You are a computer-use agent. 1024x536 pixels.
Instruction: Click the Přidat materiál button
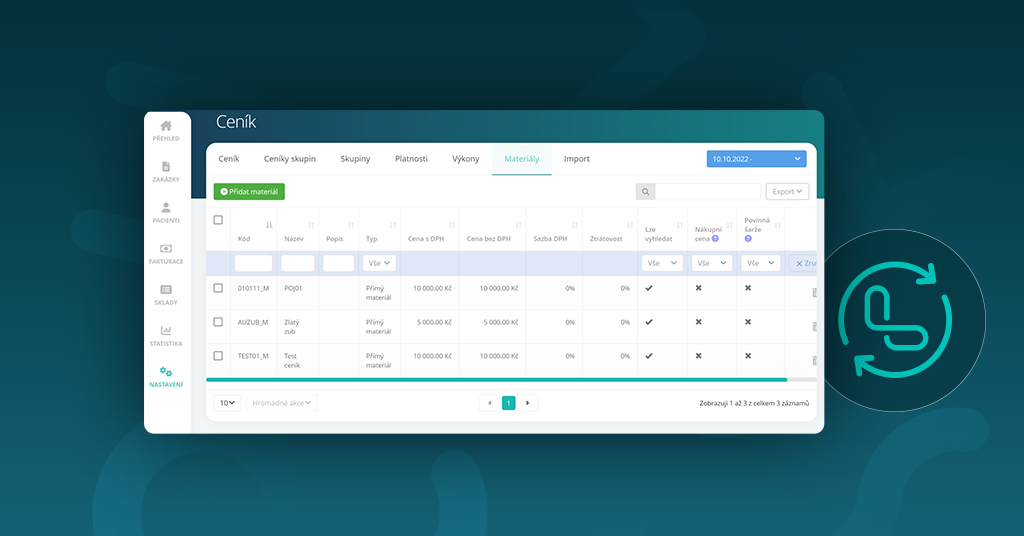click(249, 191)
